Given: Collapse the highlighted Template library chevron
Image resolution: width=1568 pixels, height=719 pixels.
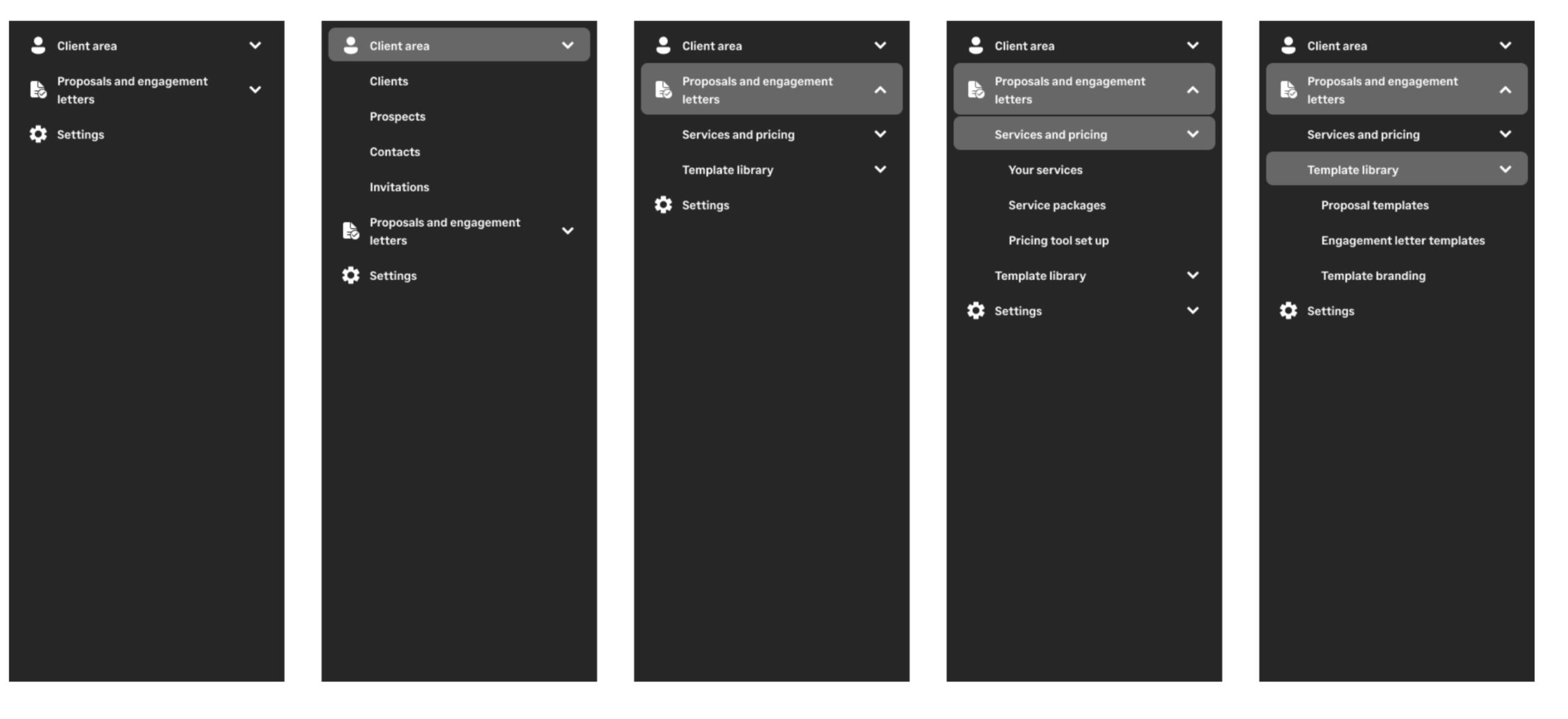Looking at the screenshot, I should click(1505, 169).
